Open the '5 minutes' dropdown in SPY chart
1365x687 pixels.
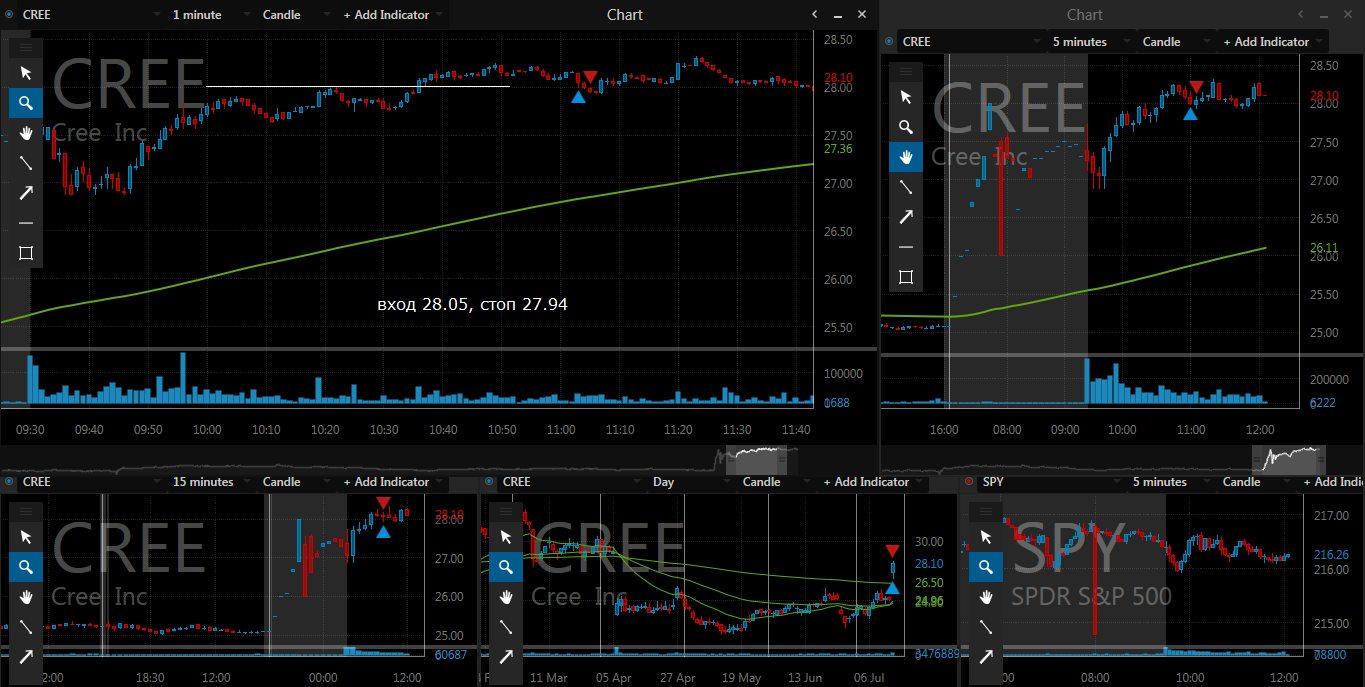point(1170,482)
